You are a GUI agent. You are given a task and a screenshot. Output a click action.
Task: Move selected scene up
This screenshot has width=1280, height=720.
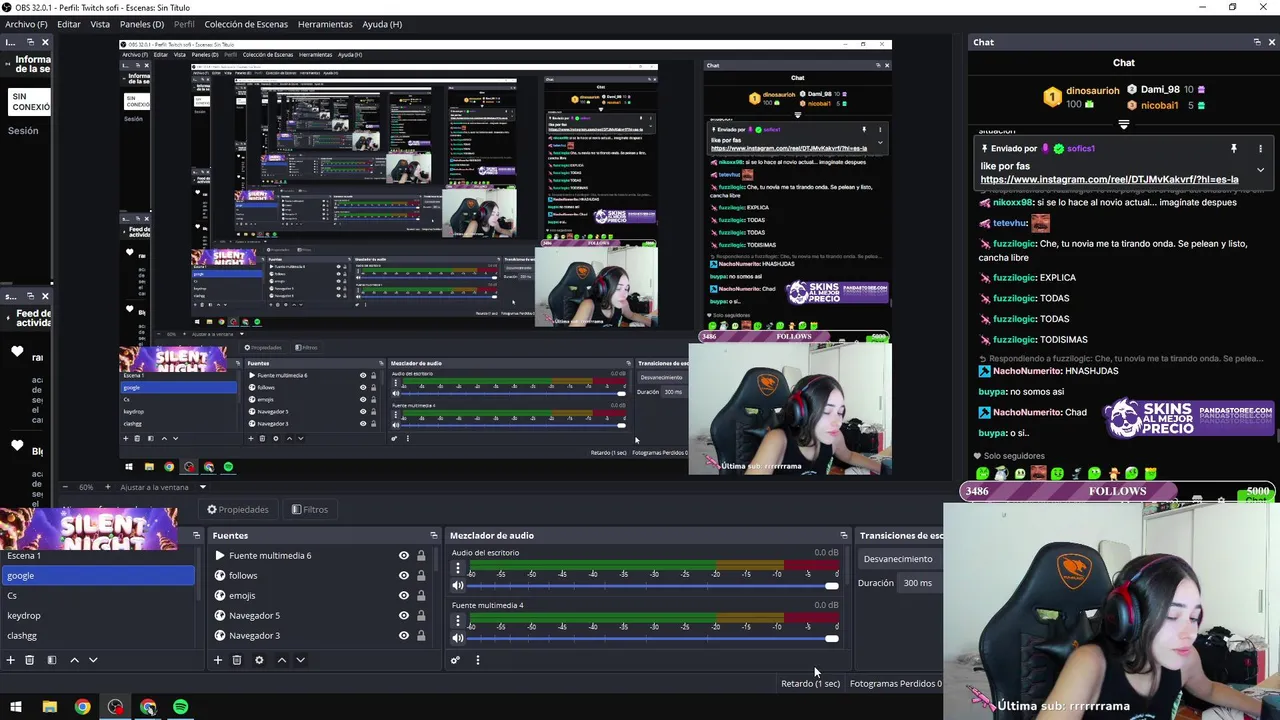tap(74, 660)
